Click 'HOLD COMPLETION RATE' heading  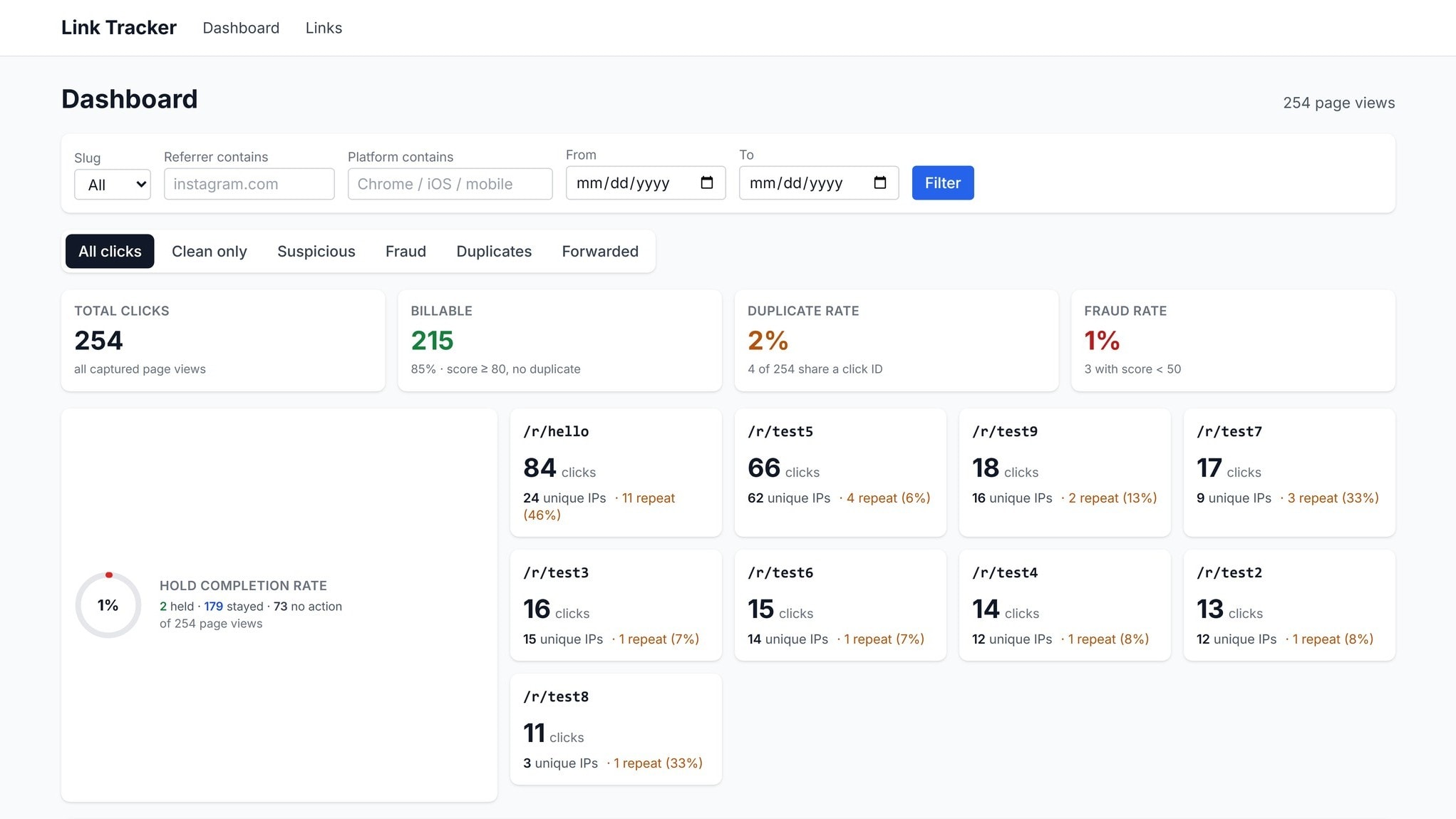coord(243,586)
